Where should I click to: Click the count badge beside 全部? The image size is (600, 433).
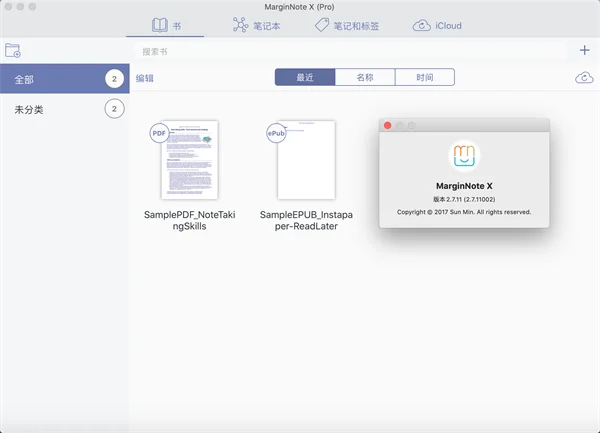(x=114, y=79)
